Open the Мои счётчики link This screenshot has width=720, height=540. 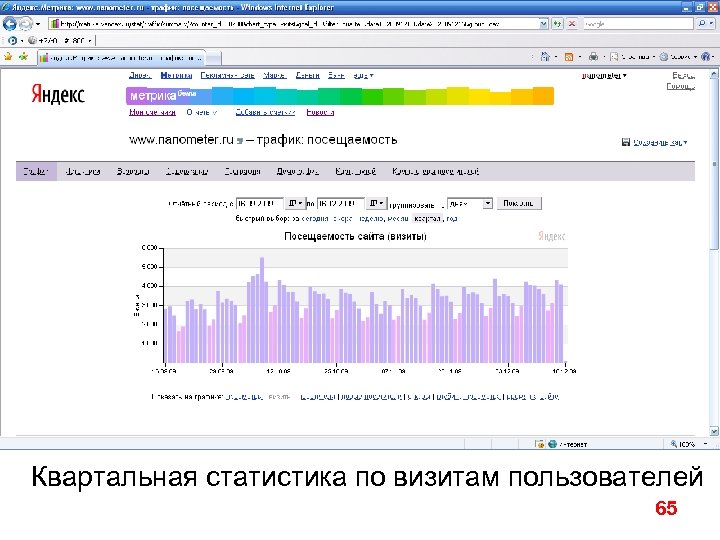click(x=152, y=112)
